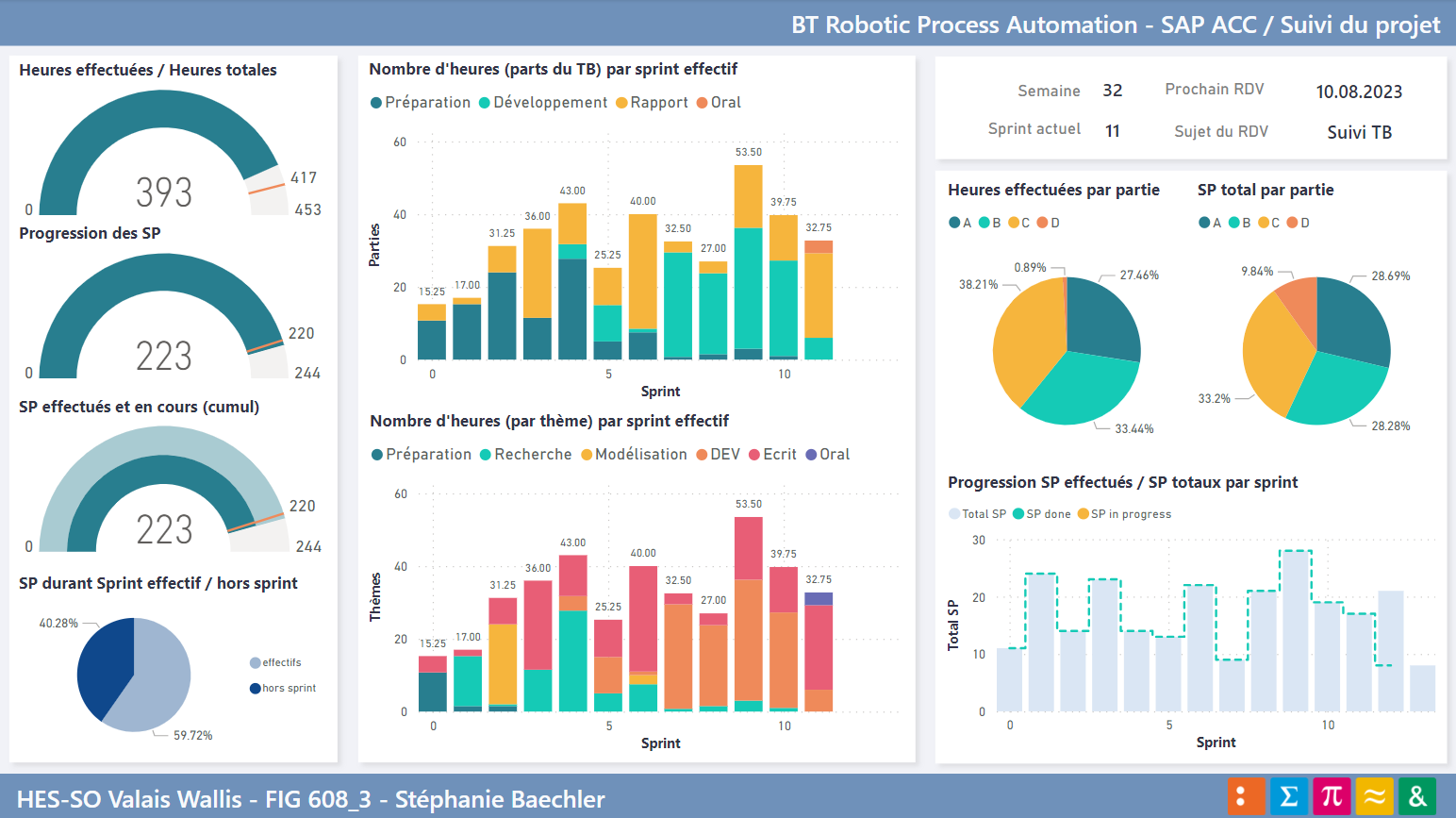This screenshot has width=1456, height=818.
Task: Click the pink pi icon
Action: click(x=1332, y=796)
